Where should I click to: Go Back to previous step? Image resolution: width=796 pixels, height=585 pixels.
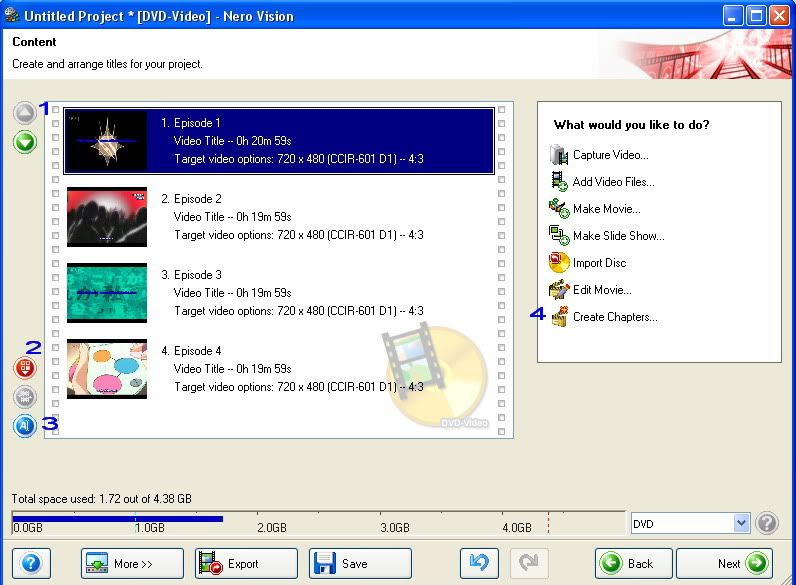[x=634, y=564]
